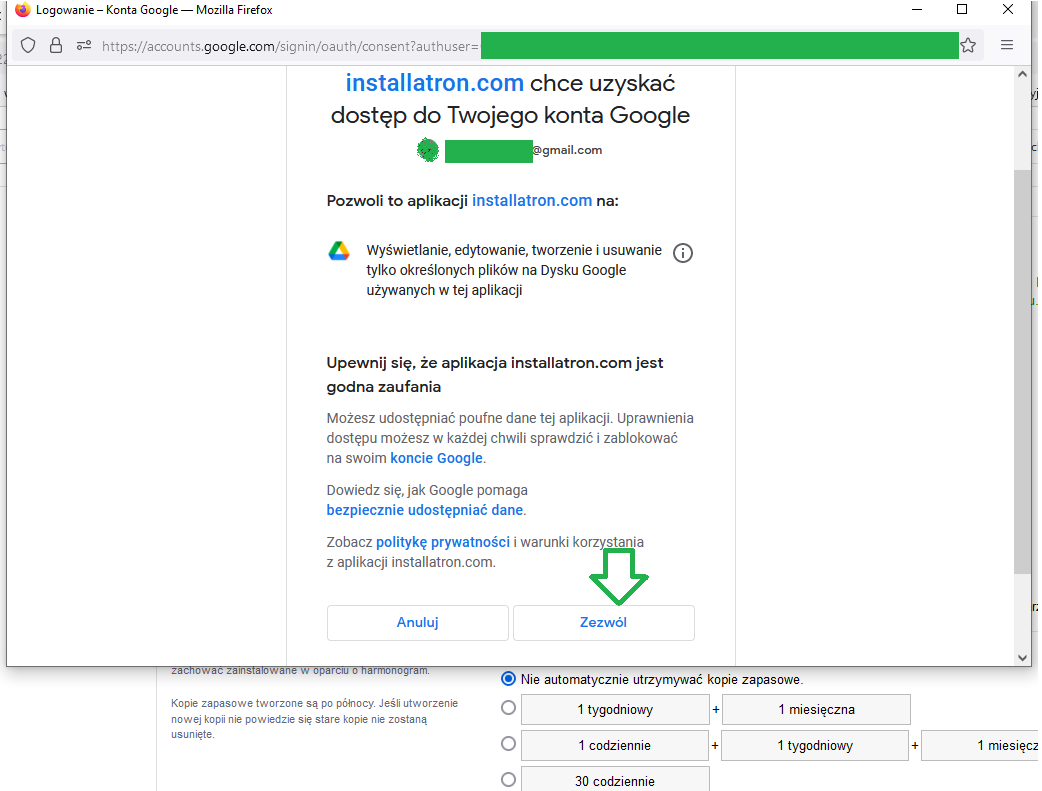This screenshot has height=791, width=1042.
Task: Click the info icon next to the Drive permission
Action: [x=683, y=253]
